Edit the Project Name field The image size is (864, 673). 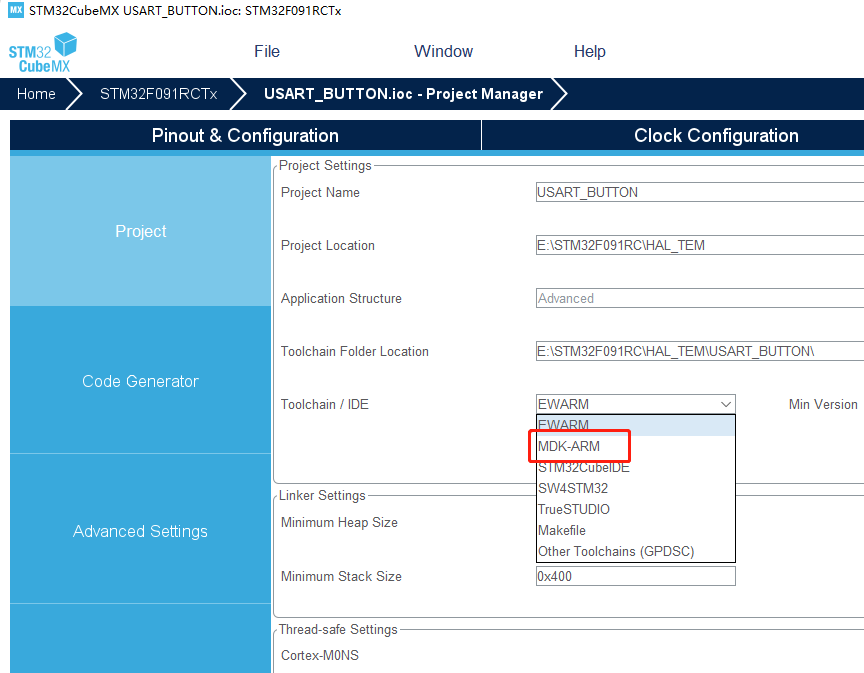[700, 192]
